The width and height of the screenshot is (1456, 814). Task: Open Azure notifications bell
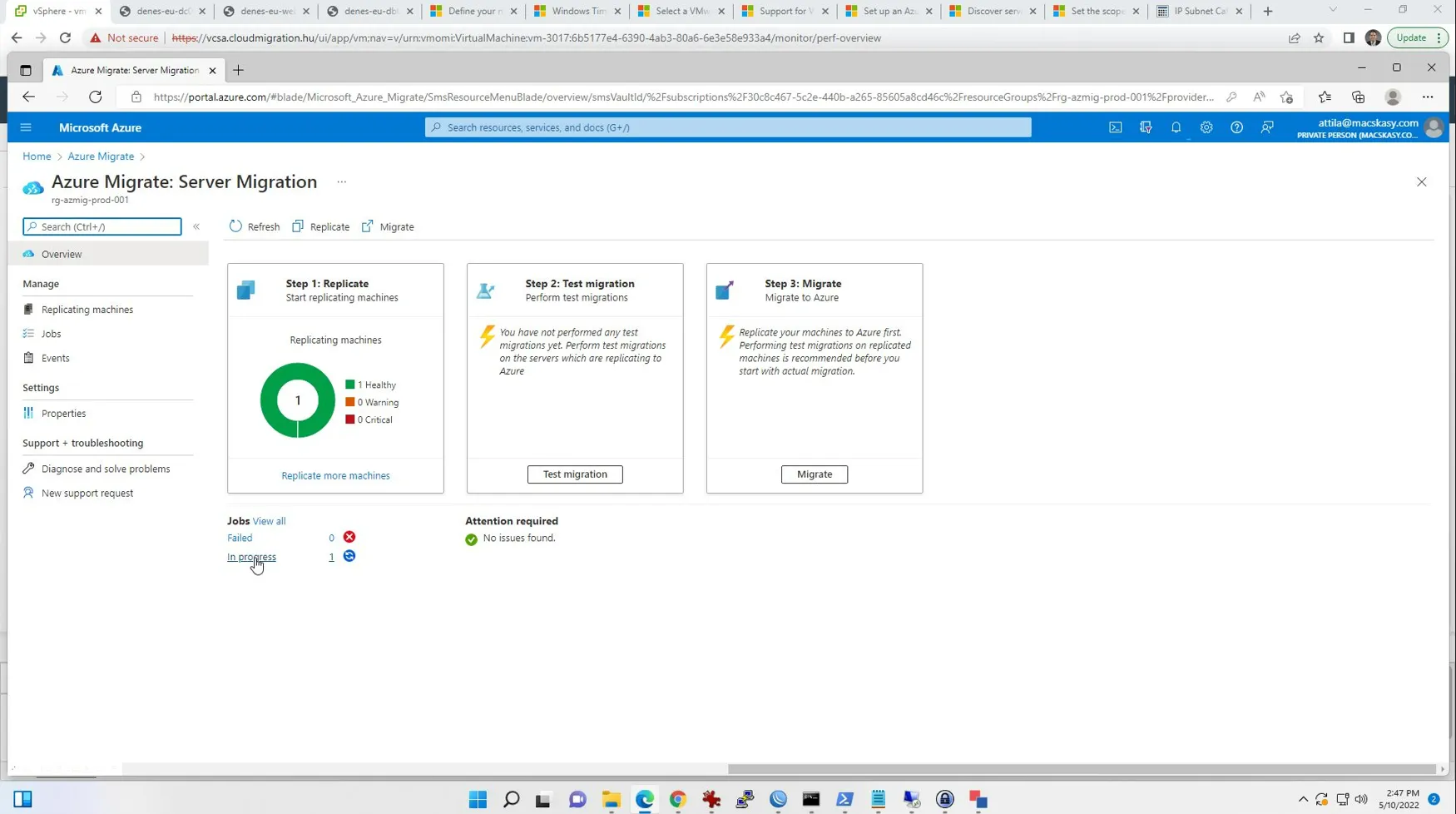click(x=1176, y=127)
